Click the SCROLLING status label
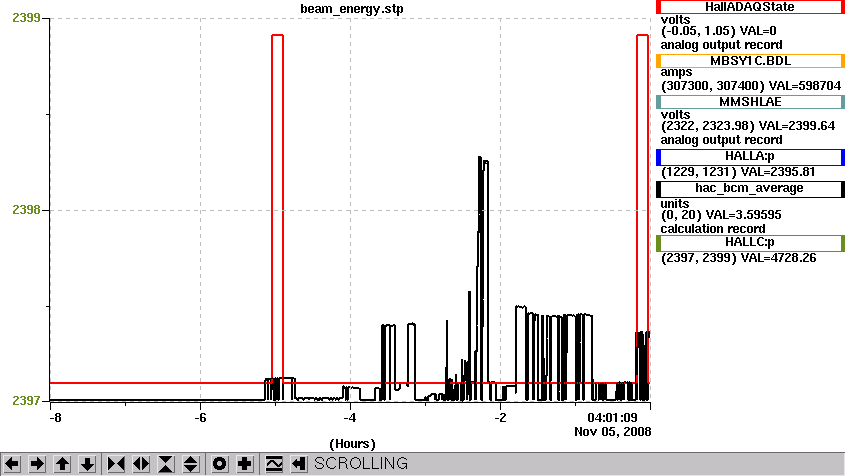The image size is (845, 476). click(361, 464)
